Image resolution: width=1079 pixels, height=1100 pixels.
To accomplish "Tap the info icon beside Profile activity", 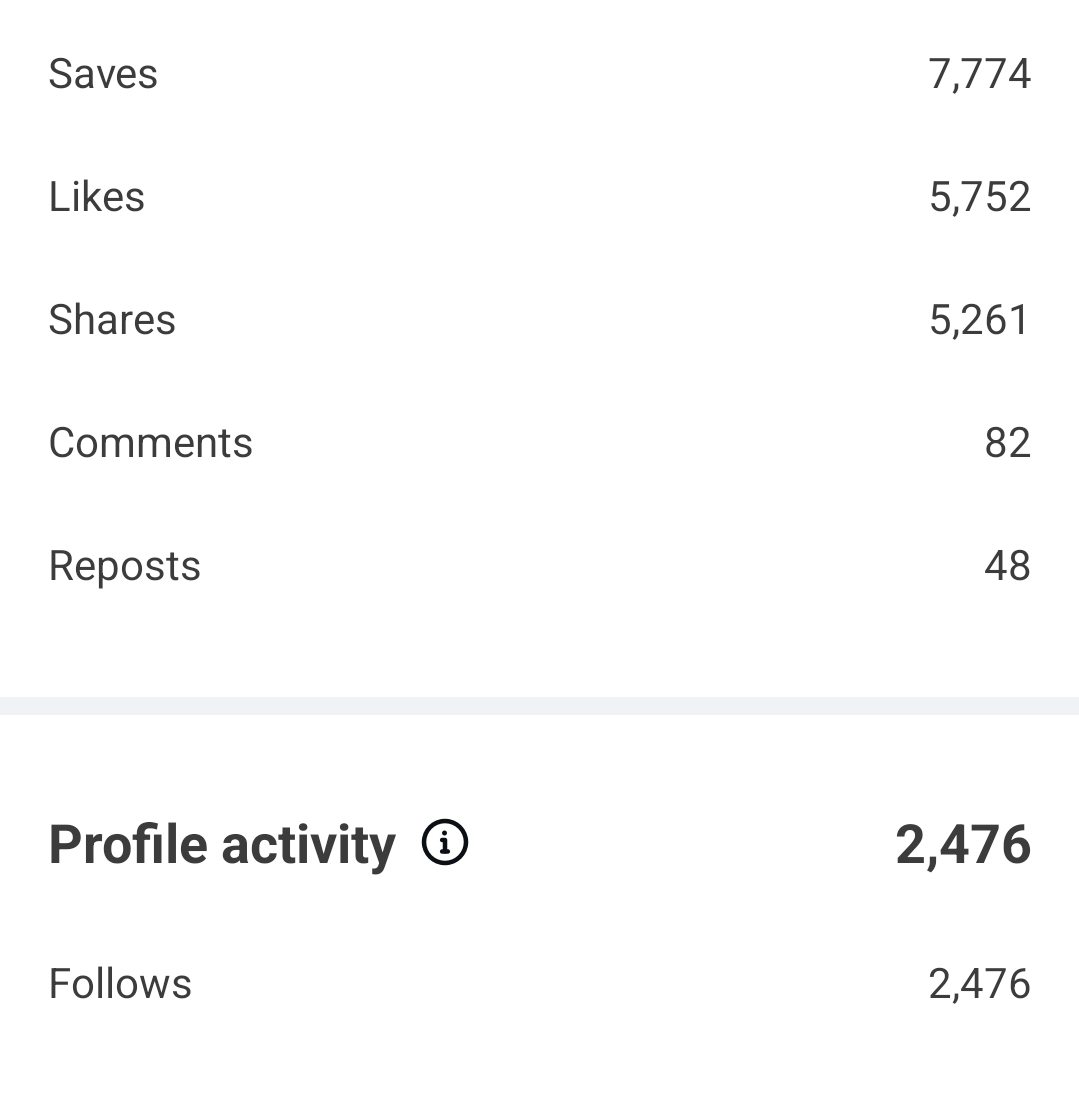I will [445, 842].
